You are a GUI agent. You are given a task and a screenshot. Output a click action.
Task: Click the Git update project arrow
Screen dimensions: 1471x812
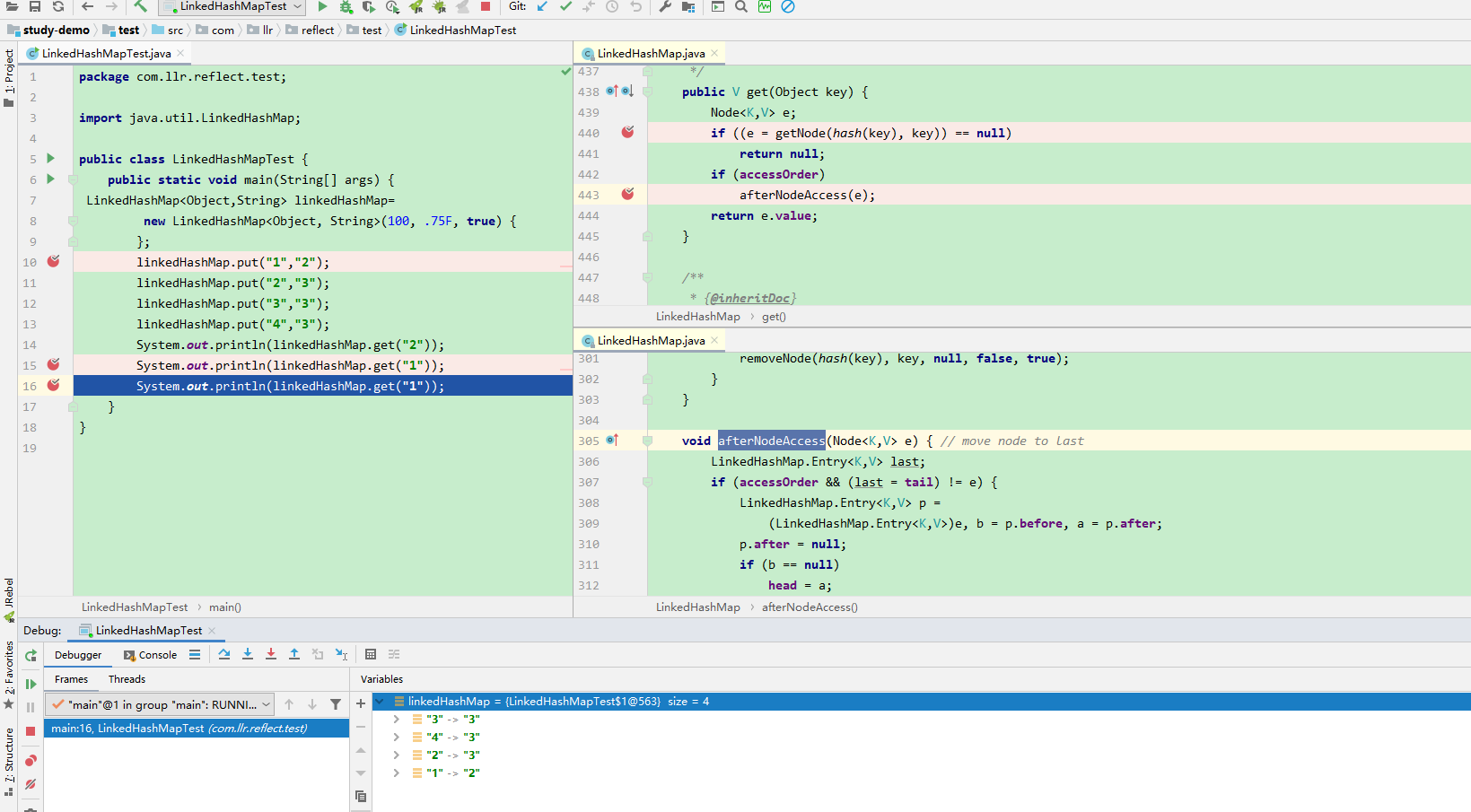coord(542,6)
